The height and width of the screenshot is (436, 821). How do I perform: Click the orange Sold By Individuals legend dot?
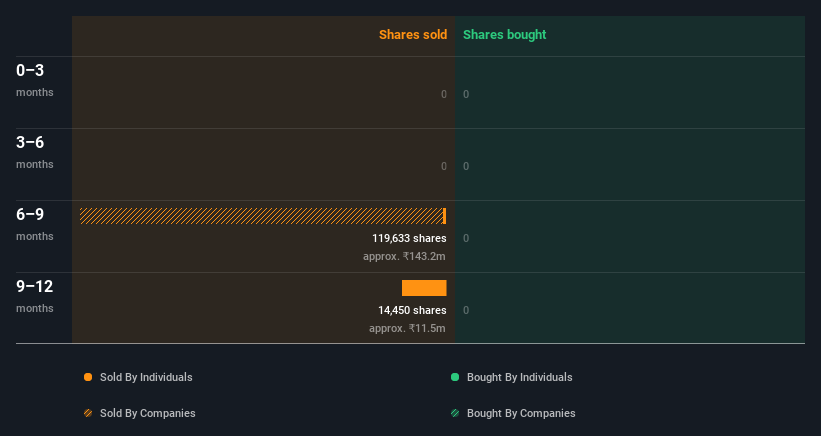tap(88, 377)
